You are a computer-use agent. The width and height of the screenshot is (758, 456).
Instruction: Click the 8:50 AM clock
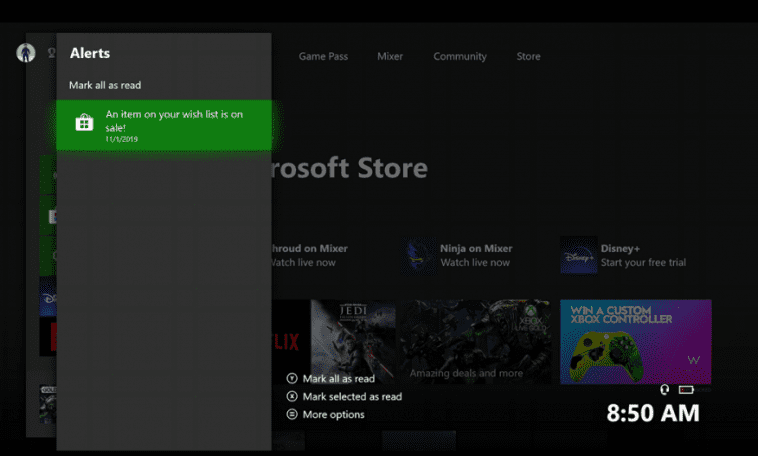(653, 413)
